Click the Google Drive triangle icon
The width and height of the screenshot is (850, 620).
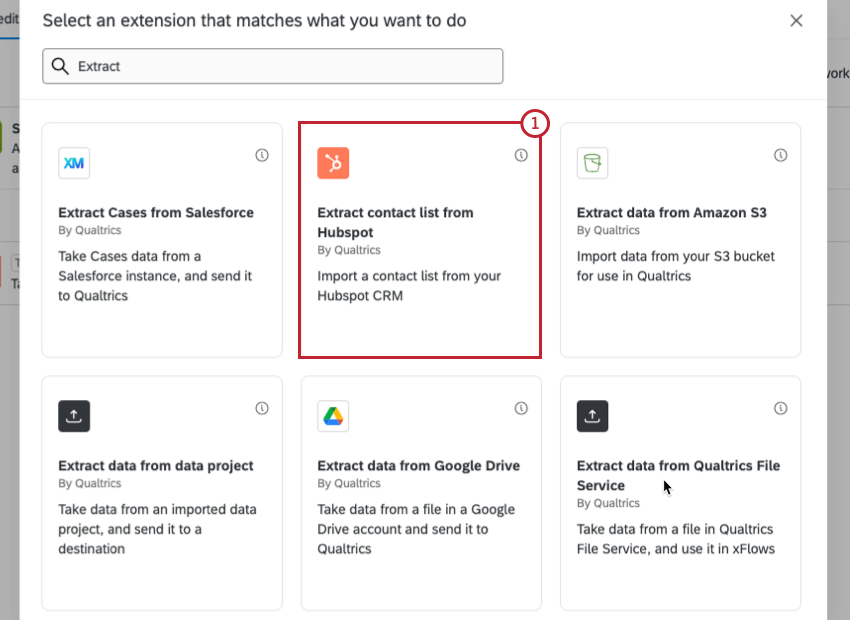333,416
